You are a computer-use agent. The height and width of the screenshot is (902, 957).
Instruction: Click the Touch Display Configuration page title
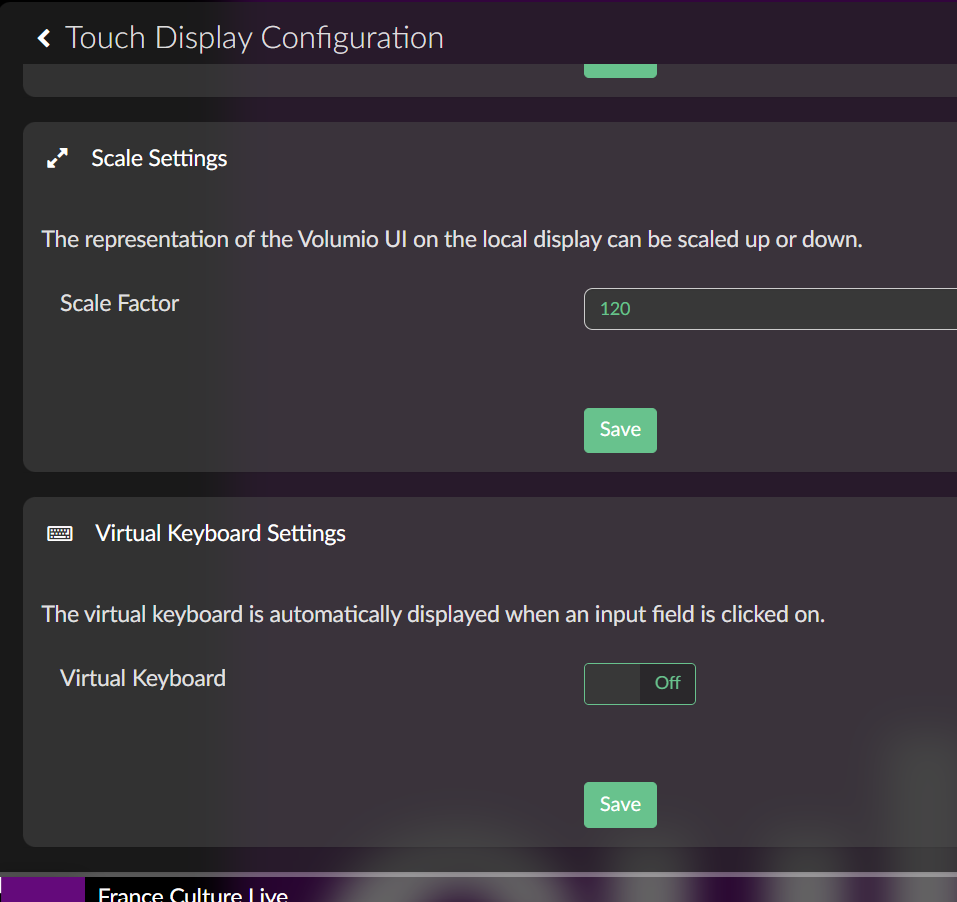point(254,38)
